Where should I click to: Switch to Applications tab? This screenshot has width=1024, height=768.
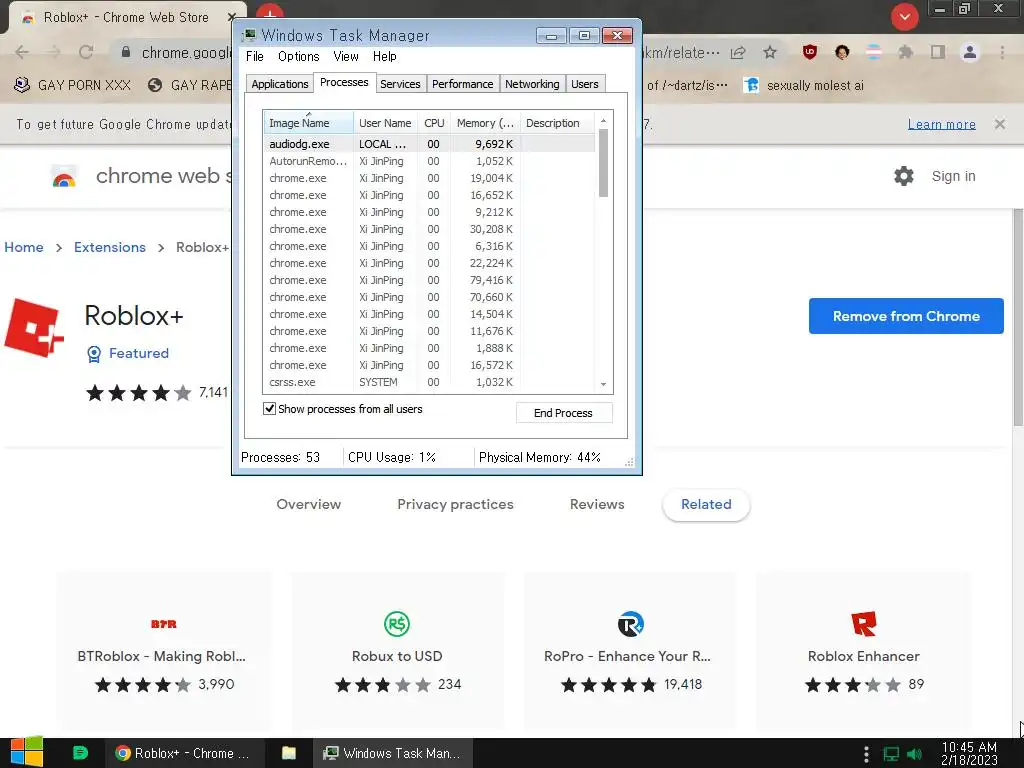(x=280, y=84)
